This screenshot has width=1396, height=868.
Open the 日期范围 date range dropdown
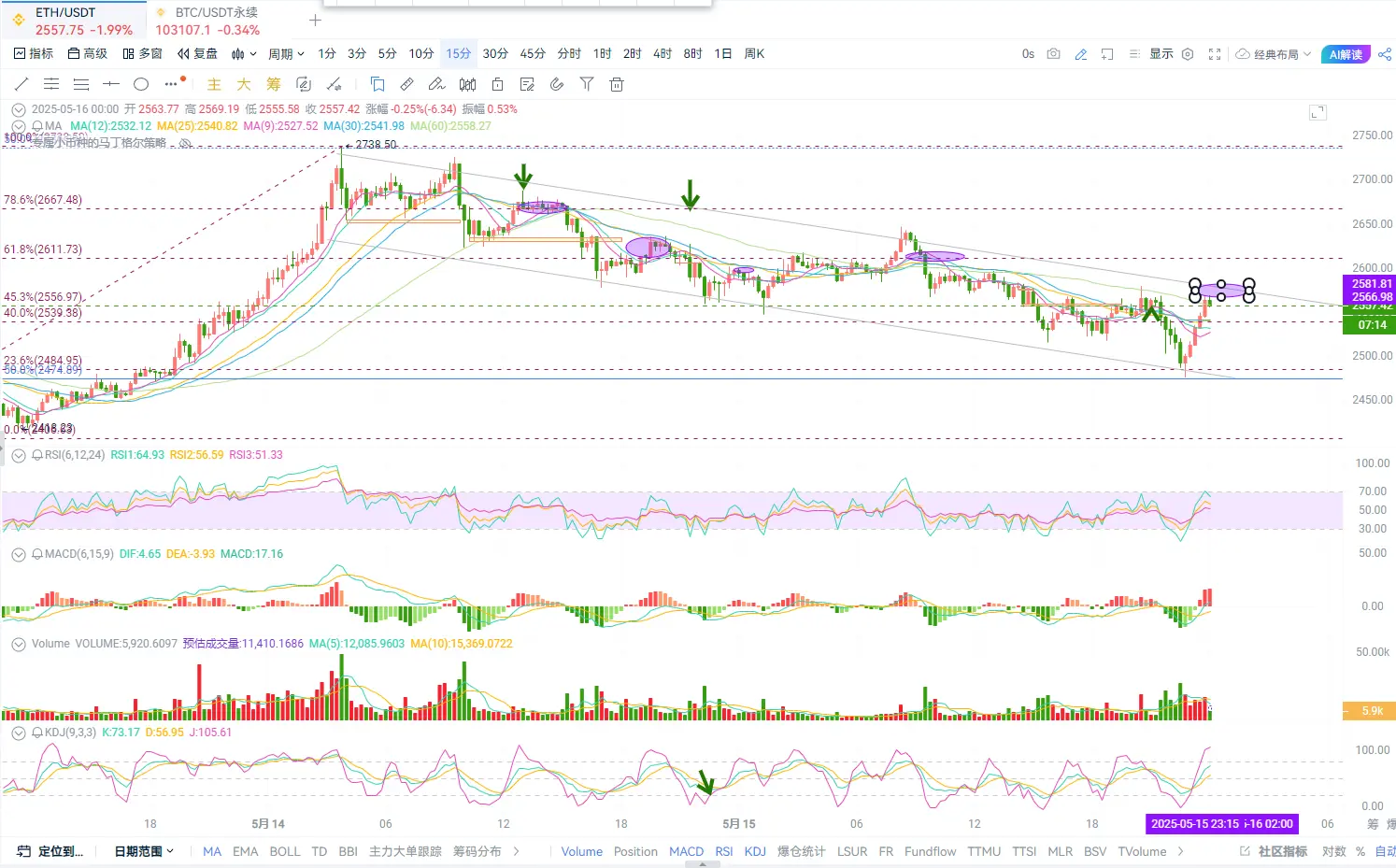click(144, 851)
